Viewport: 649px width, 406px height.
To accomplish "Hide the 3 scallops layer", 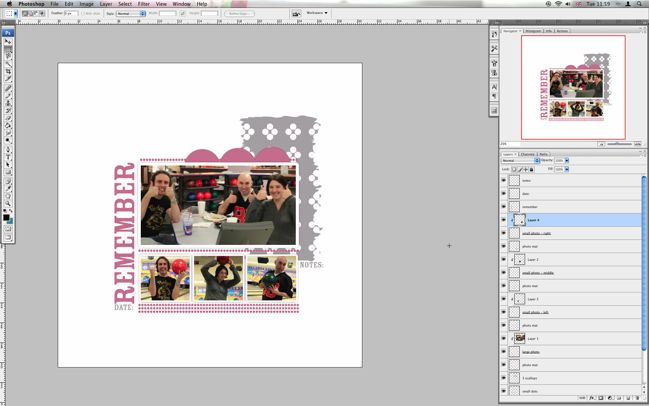I will pos(504,378).
